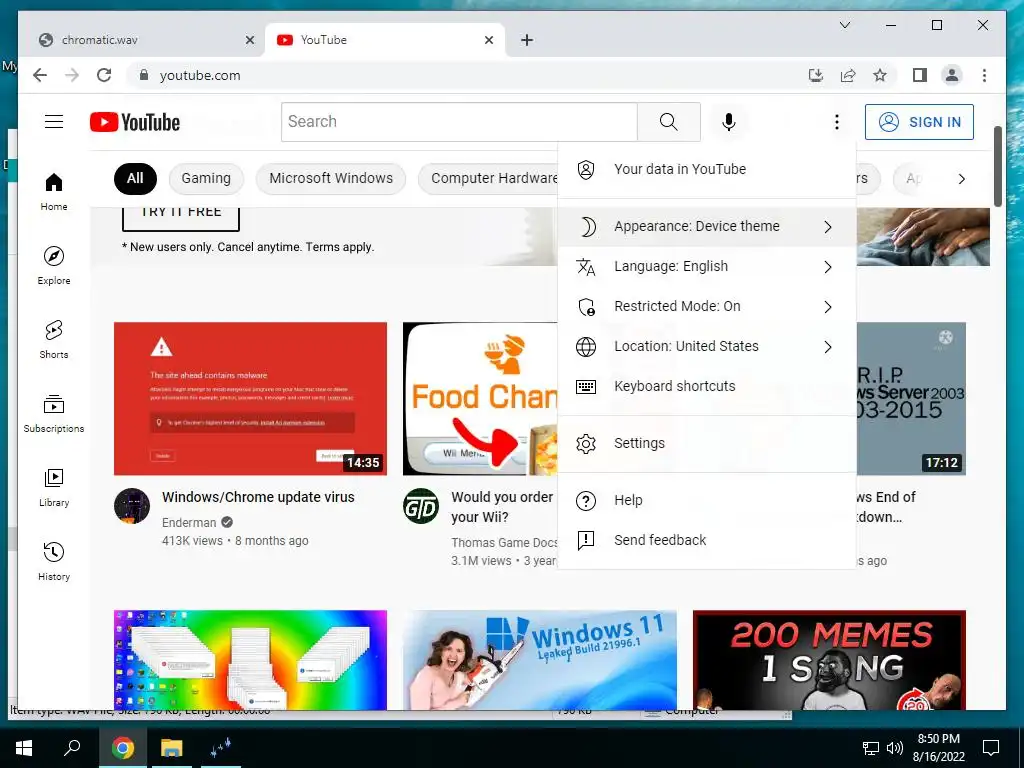
Task: Select the Gaming filter chip
Action: [x=206, y=178]
